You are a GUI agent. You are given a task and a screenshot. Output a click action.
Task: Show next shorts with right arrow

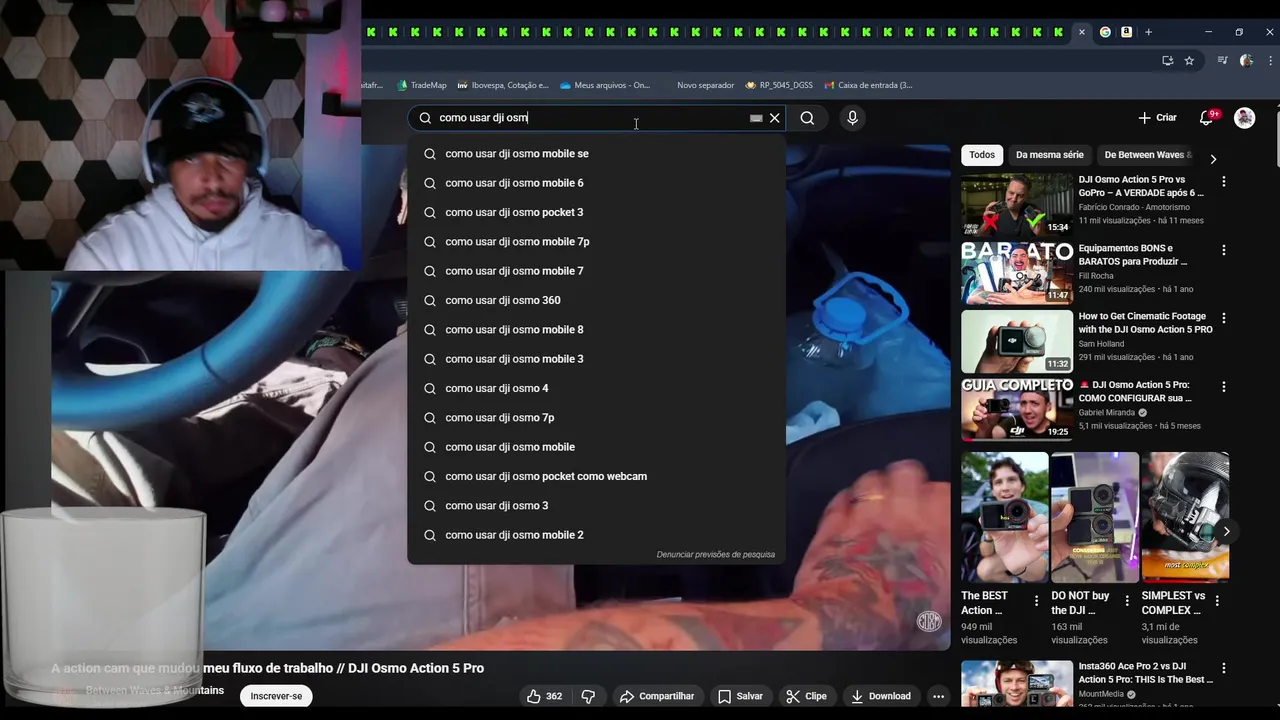point(1226,531)
